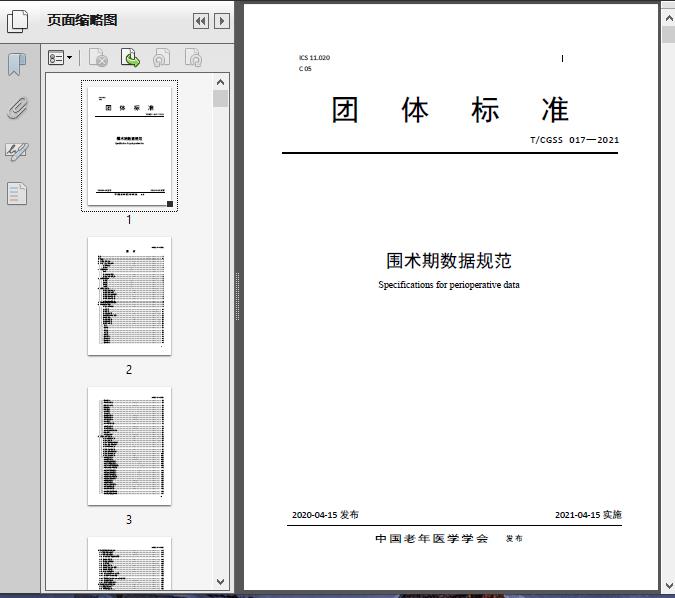Image resolution: width=675 pixels, height=598 pixels.
Task: Click the view-box handle on the page 1 thumbnail
Action: [x=170, y=204]
